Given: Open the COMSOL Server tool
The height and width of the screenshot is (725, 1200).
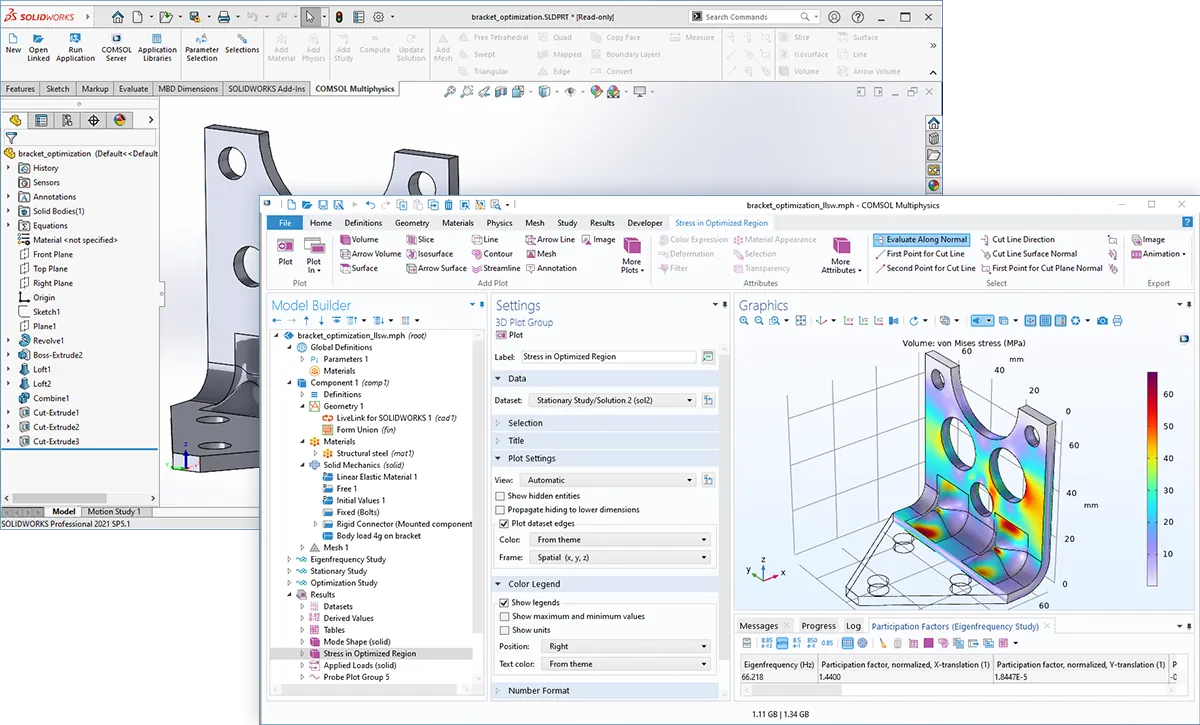Looking at the screenshot, I should click(116, 40).
